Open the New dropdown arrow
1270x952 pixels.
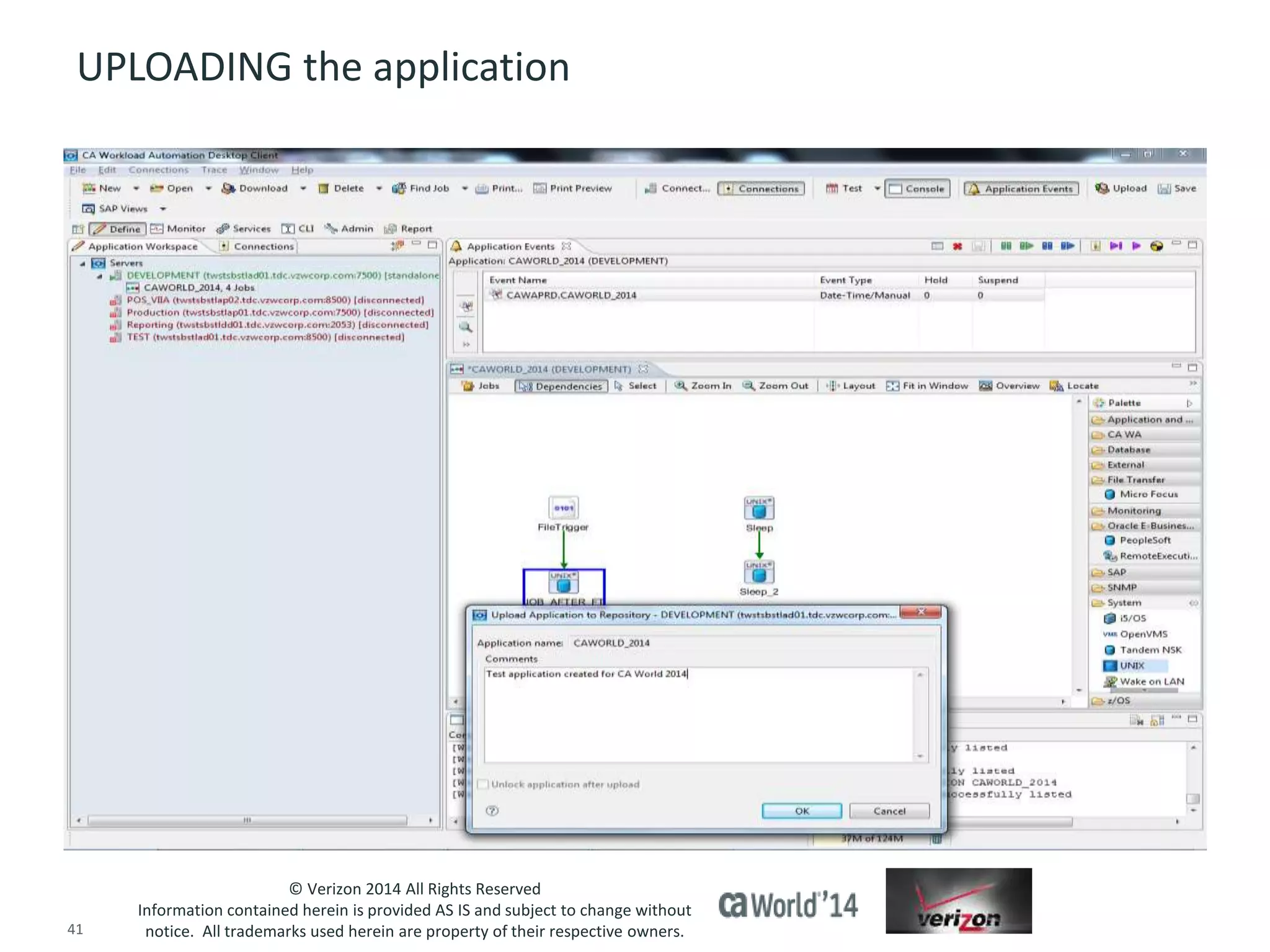pyautogui.click(x=136, y=188)
